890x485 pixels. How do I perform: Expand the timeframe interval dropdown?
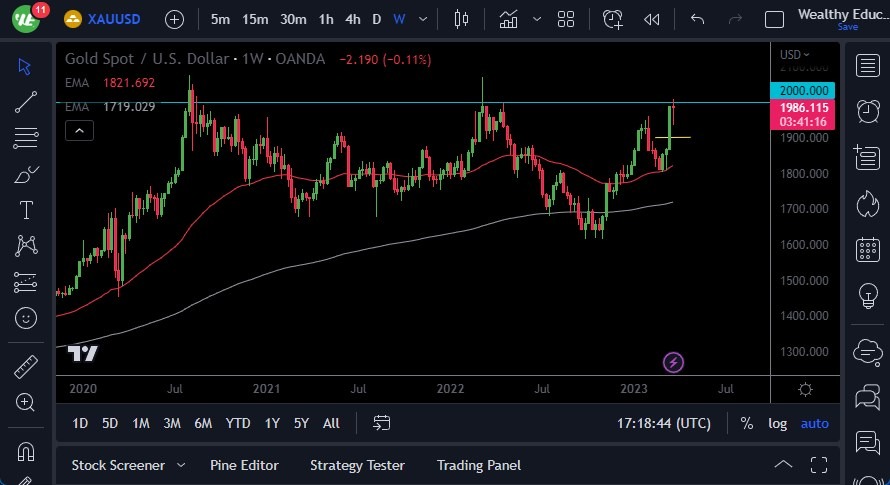(x=425, y=19)
